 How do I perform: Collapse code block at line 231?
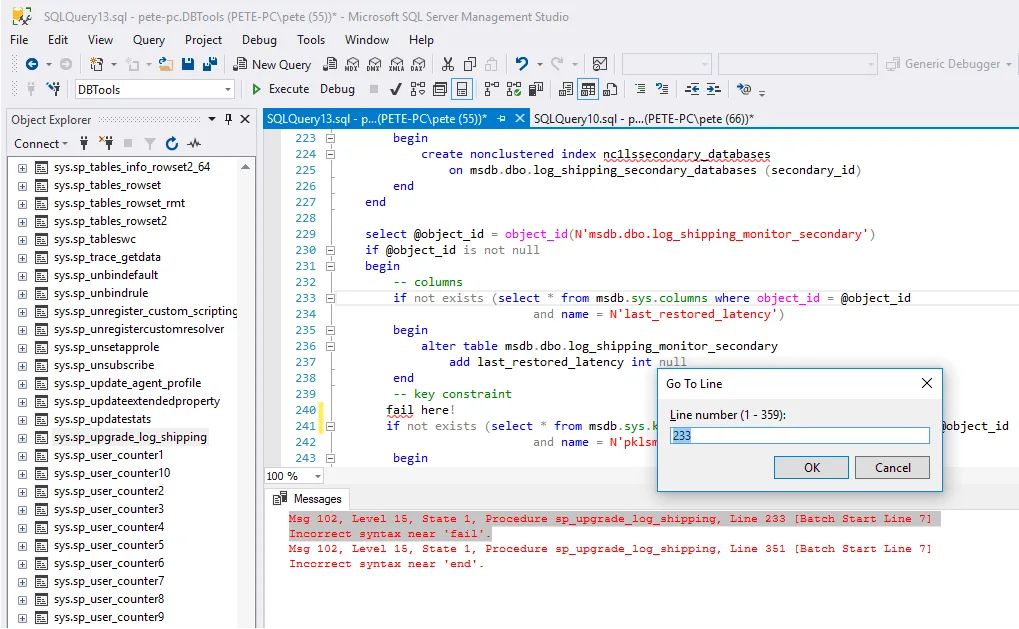[x=330, y=266]
